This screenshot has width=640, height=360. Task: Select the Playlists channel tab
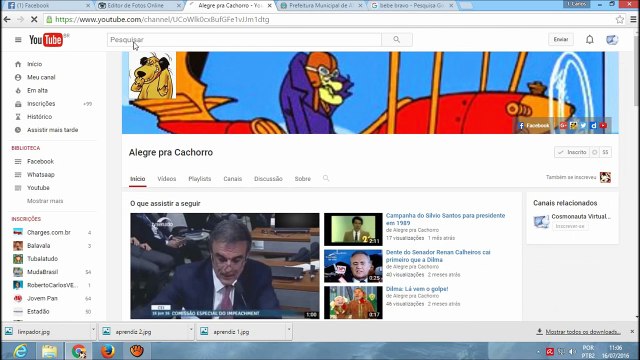click(200, 179)
